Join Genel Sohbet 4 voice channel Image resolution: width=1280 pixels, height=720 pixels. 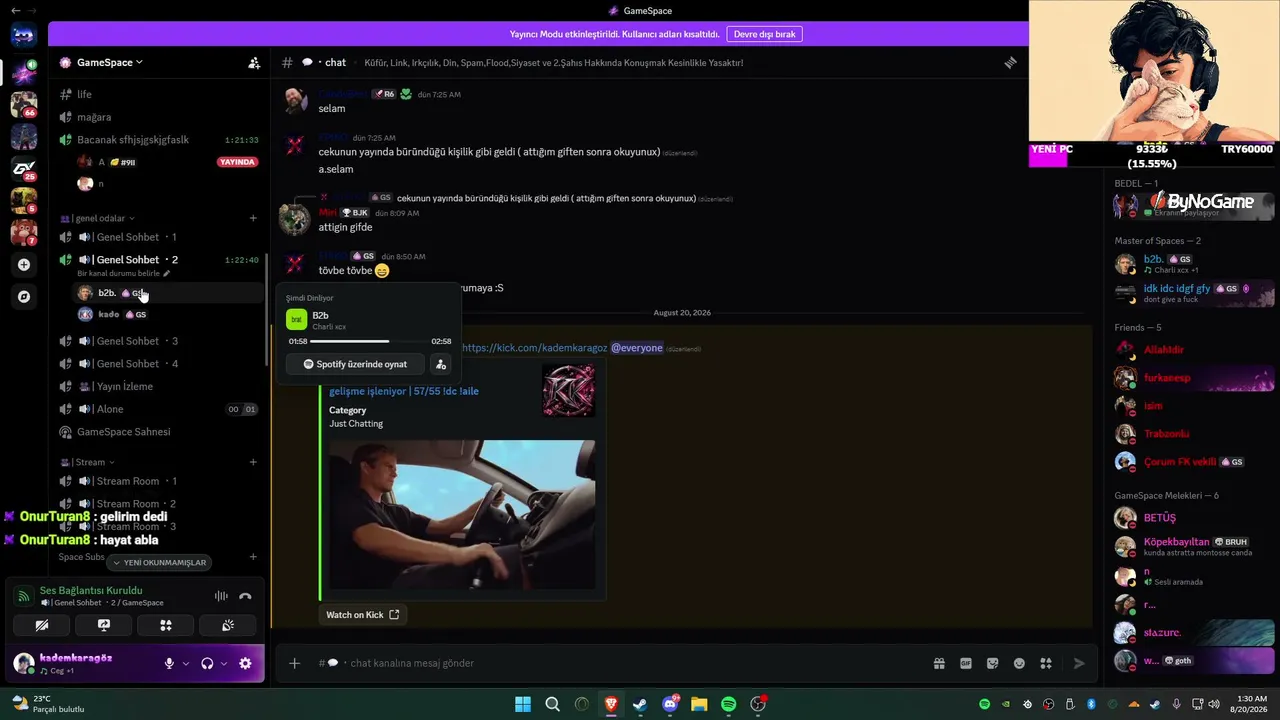pyautogui.click(x=160, y=364)
